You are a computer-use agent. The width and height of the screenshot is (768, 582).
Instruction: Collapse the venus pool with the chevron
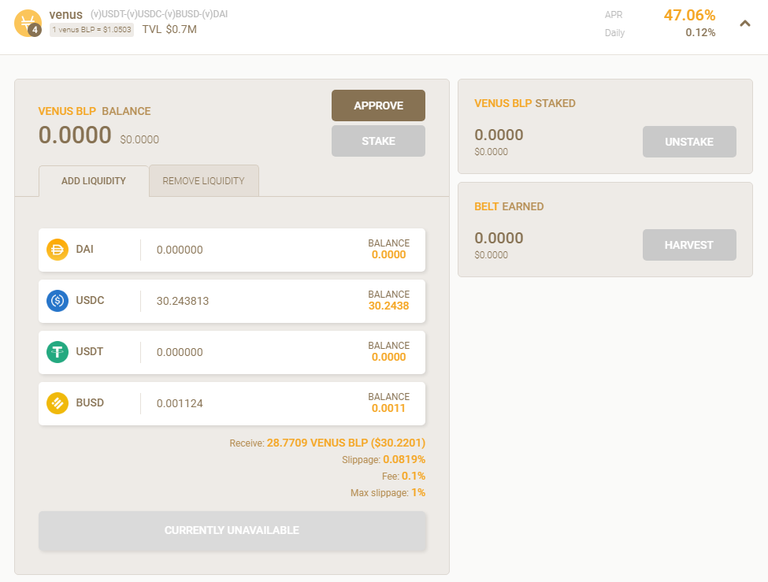point(744,23)
